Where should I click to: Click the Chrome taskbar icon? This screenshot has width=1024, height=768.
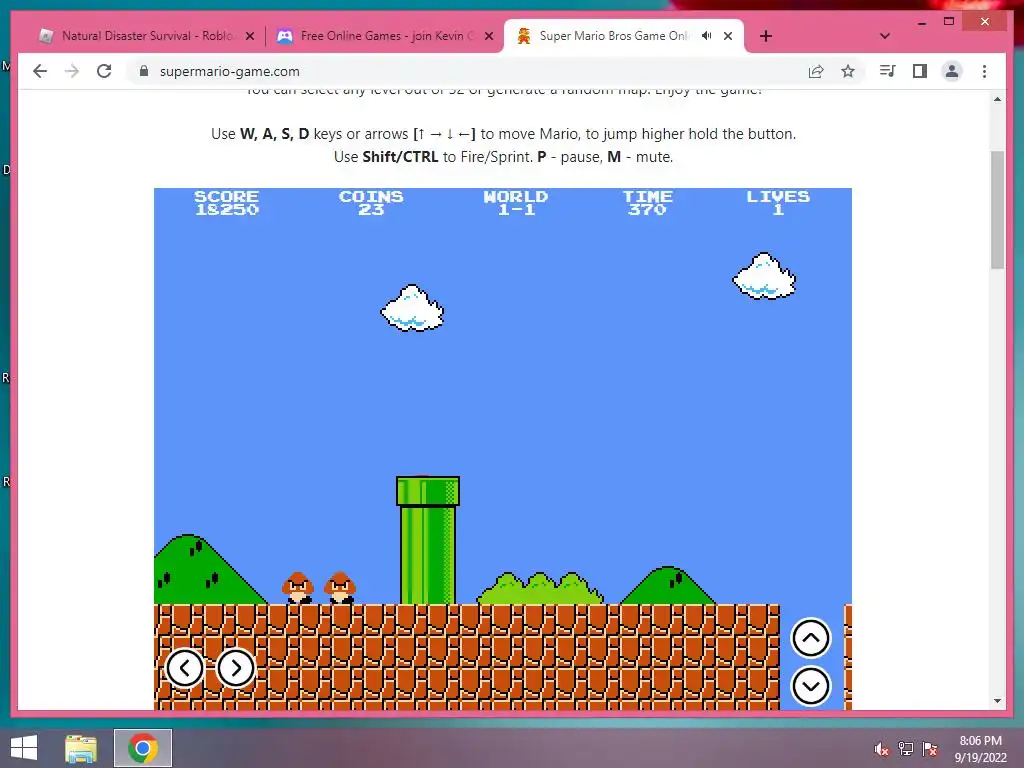pos(142,748)
